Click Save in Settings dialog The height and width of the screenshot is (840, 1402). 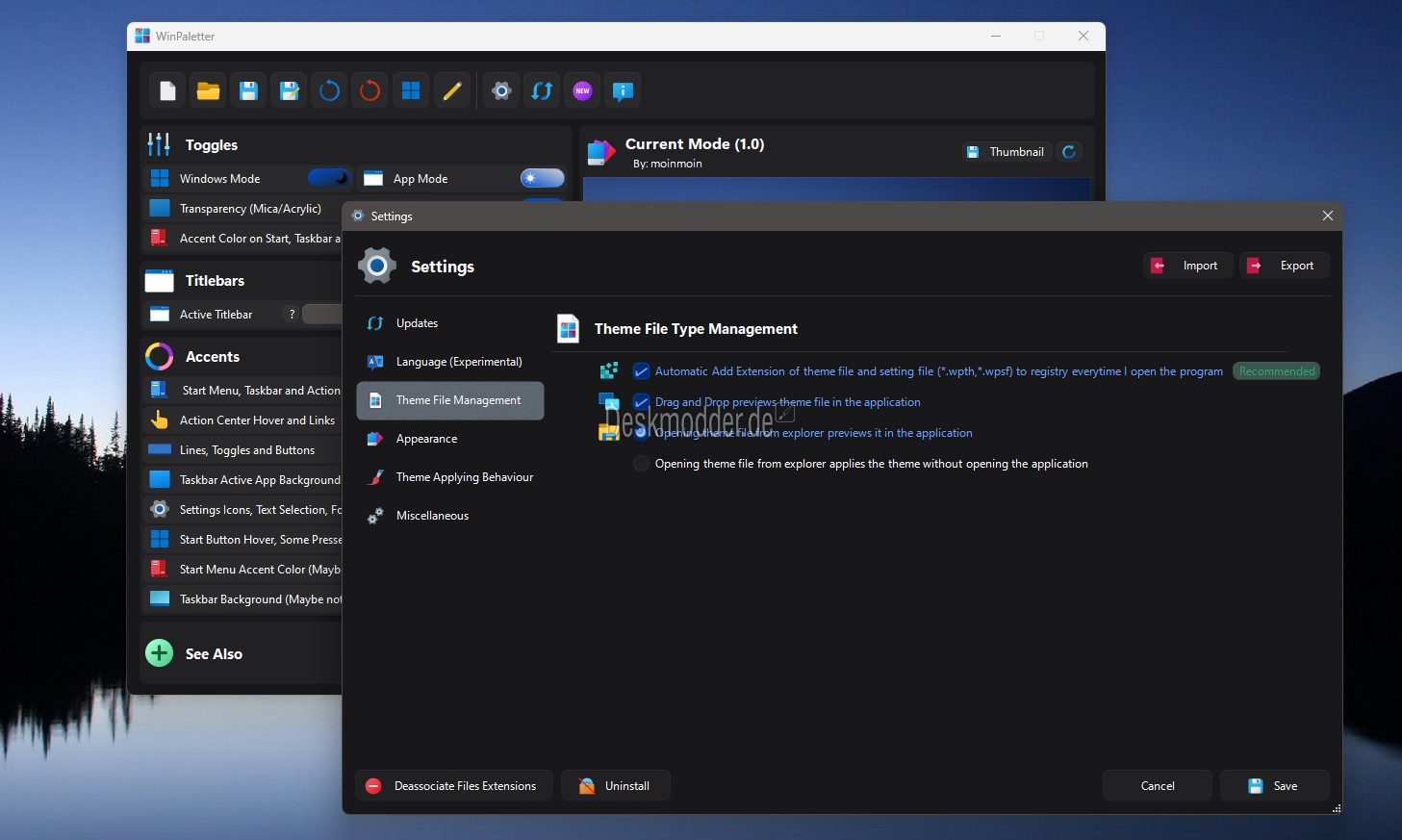pos(1274,786)
